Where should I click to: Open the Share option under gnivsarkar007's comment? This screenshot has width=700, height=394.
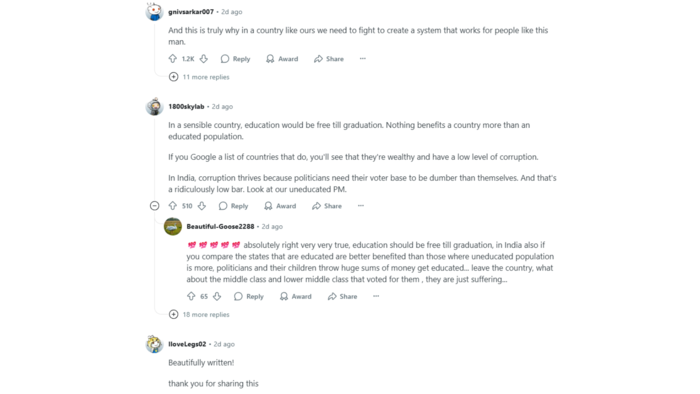329,59
